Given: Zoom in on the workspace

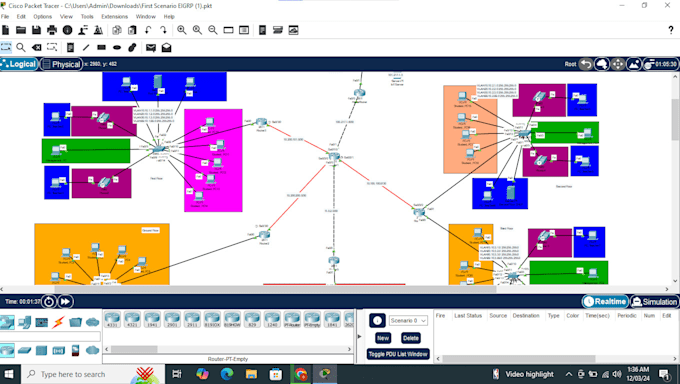Looking at the screenshot, I should [x=182, y=30].
